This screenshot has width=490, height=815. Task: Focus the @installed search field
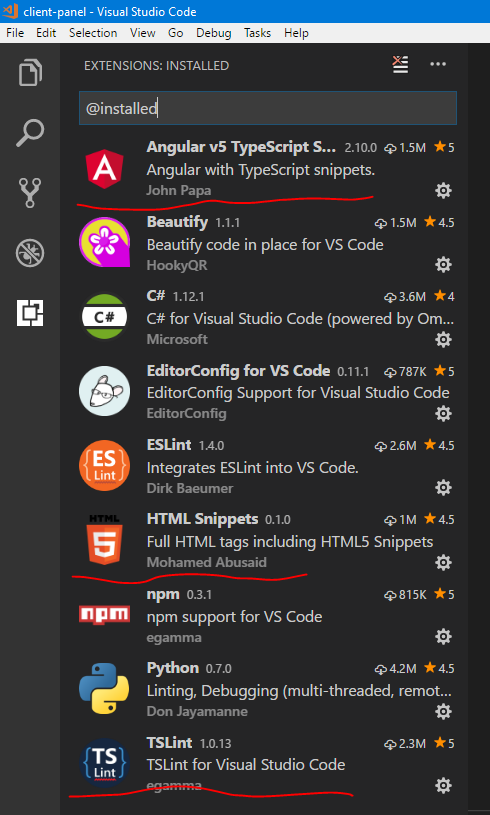[268, 108]
